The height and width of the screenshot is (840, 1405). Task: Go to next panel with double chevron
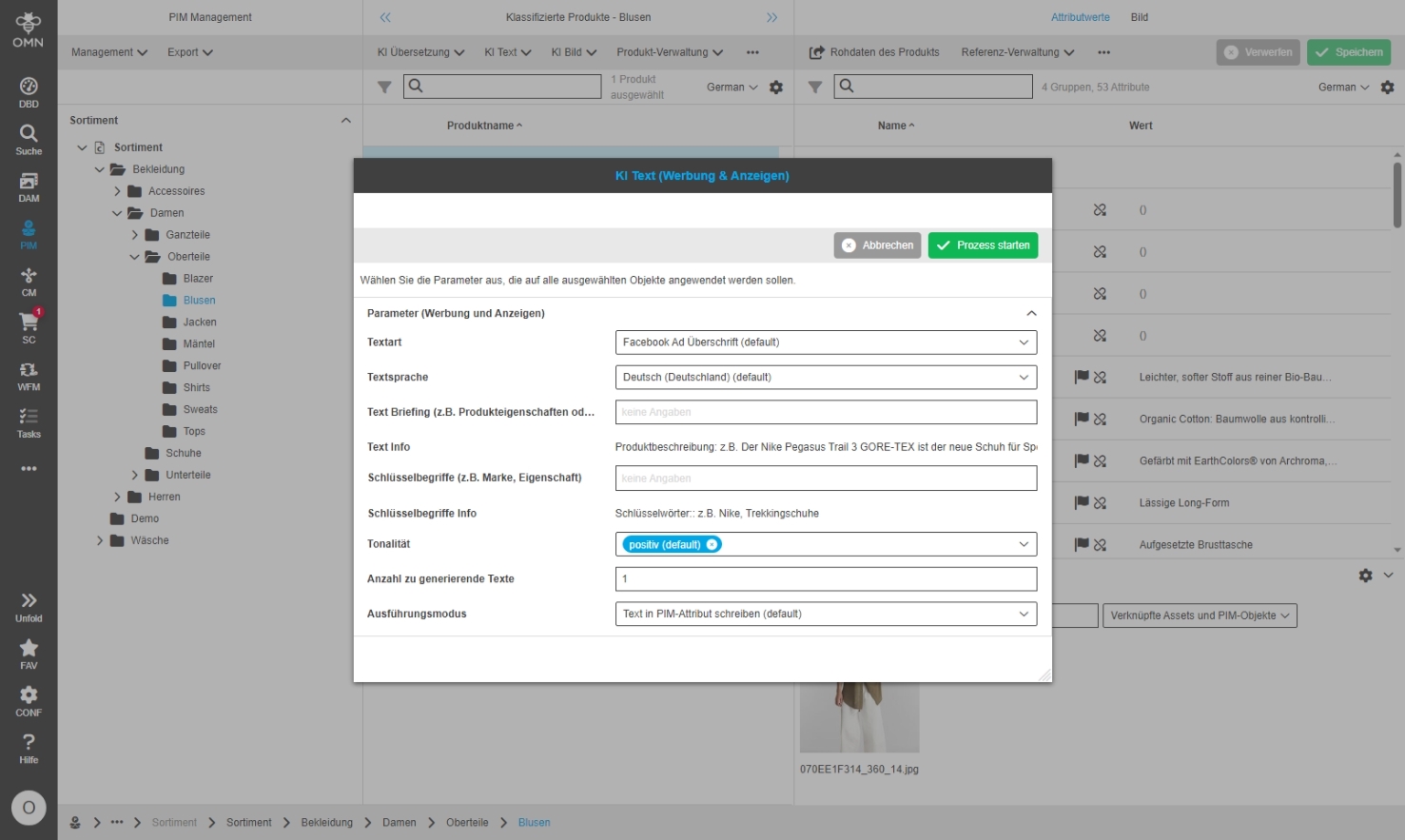point(772,17)
